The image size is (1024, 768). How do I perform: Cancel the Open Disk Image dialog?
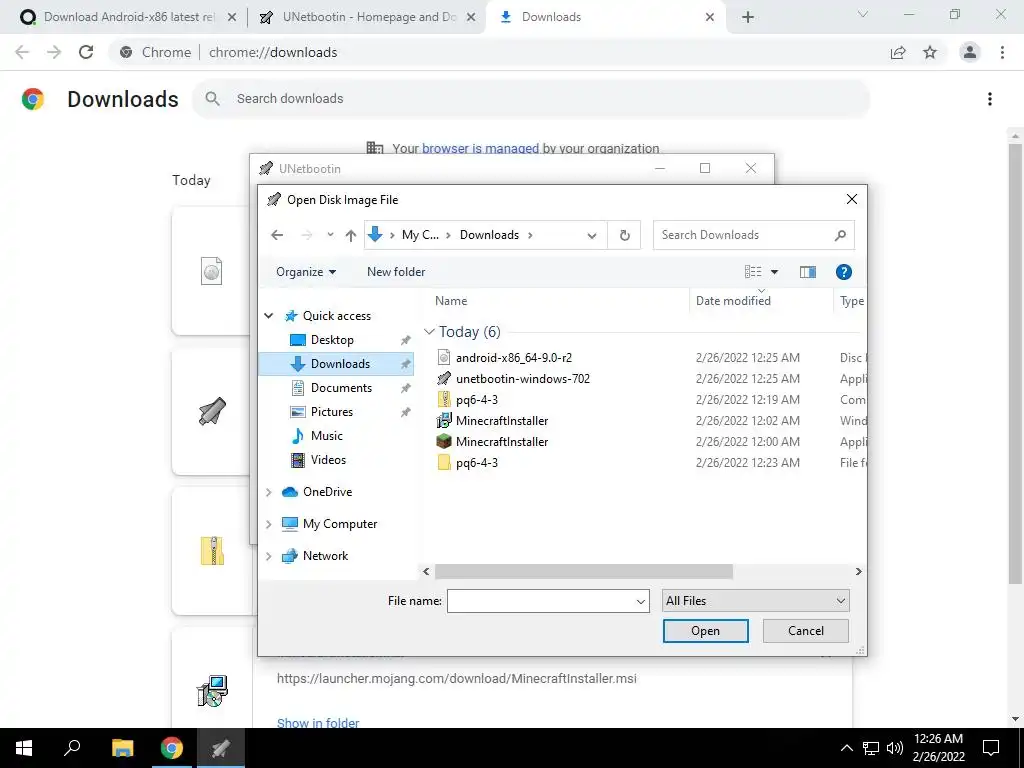tap(805, 631)
